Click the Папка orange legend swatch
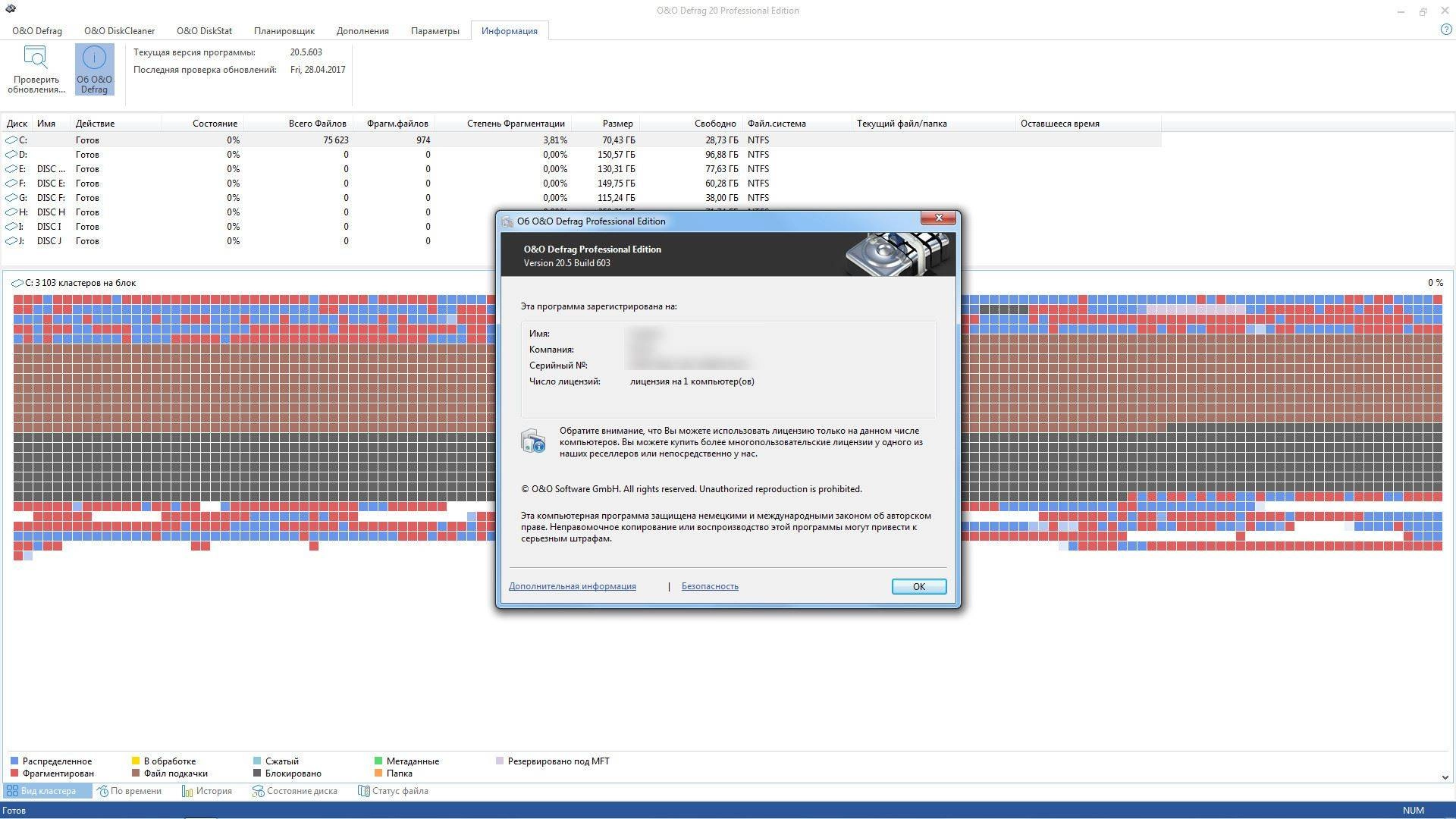1456x819 pixels. pos(378,773)
